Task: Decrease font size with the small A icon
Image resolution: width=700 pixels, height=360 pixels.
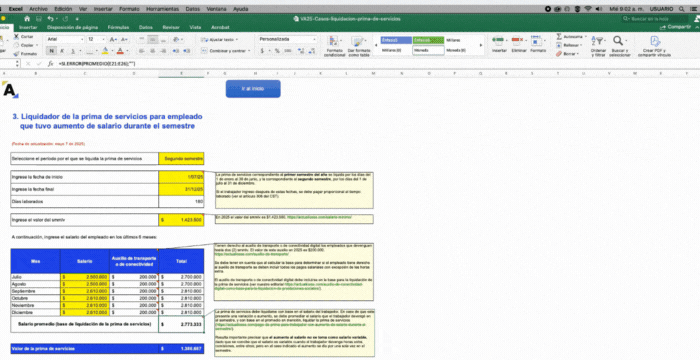Action: 125,39
